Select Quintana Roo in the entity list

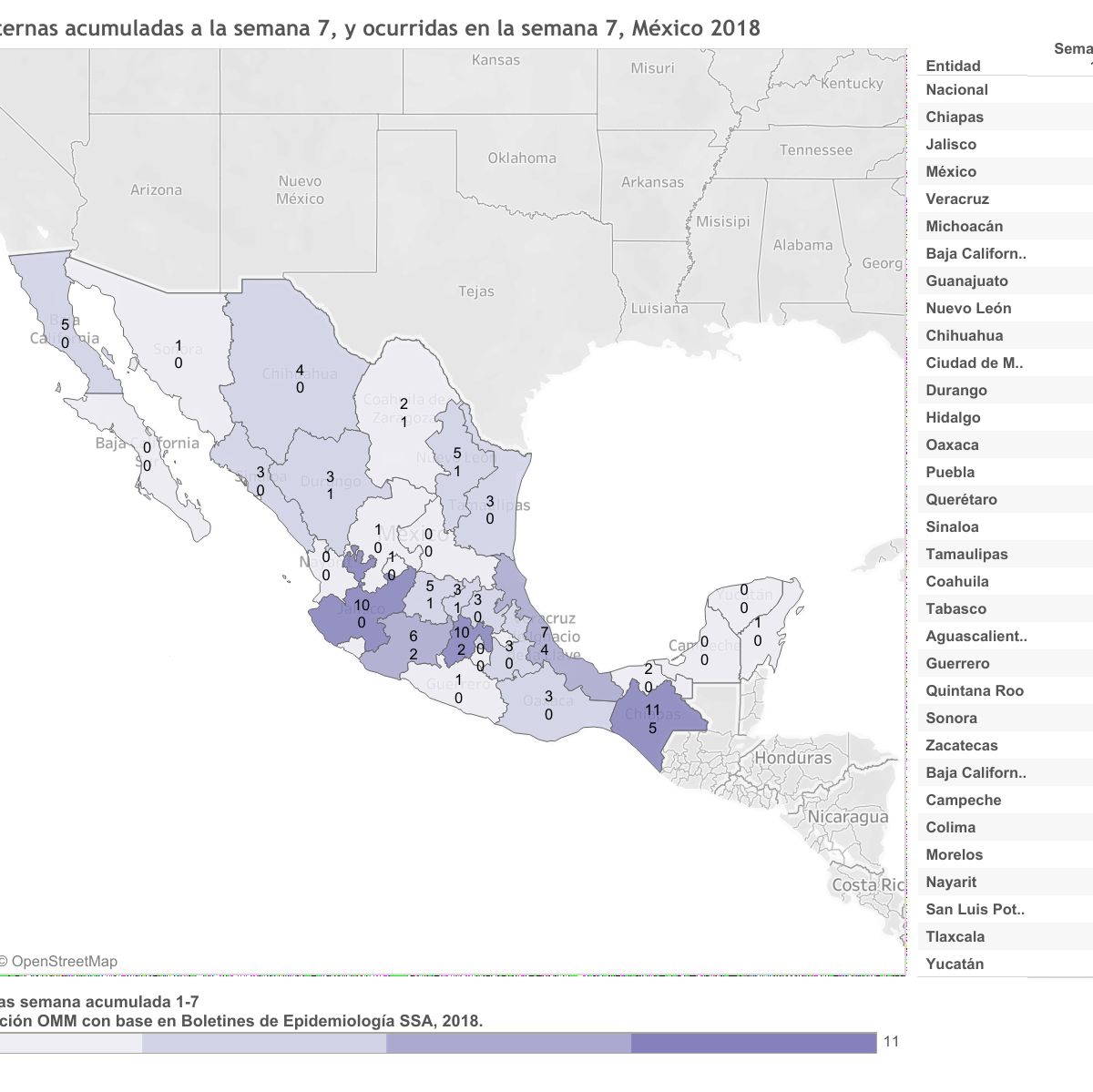tap(974, 690)
